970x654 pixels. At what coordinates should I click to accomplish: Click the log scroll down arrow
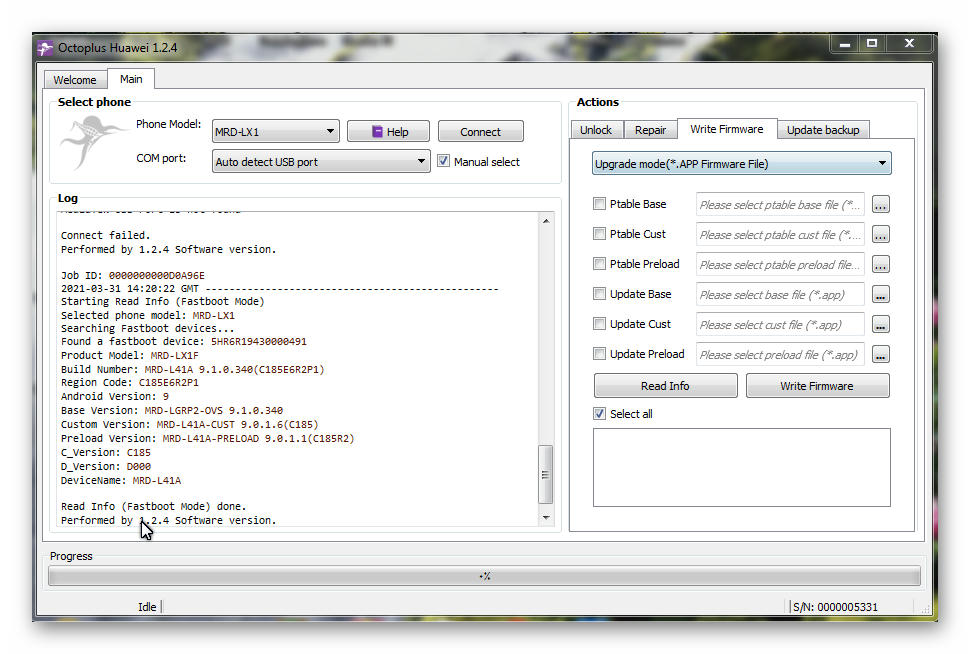(546, 517)
